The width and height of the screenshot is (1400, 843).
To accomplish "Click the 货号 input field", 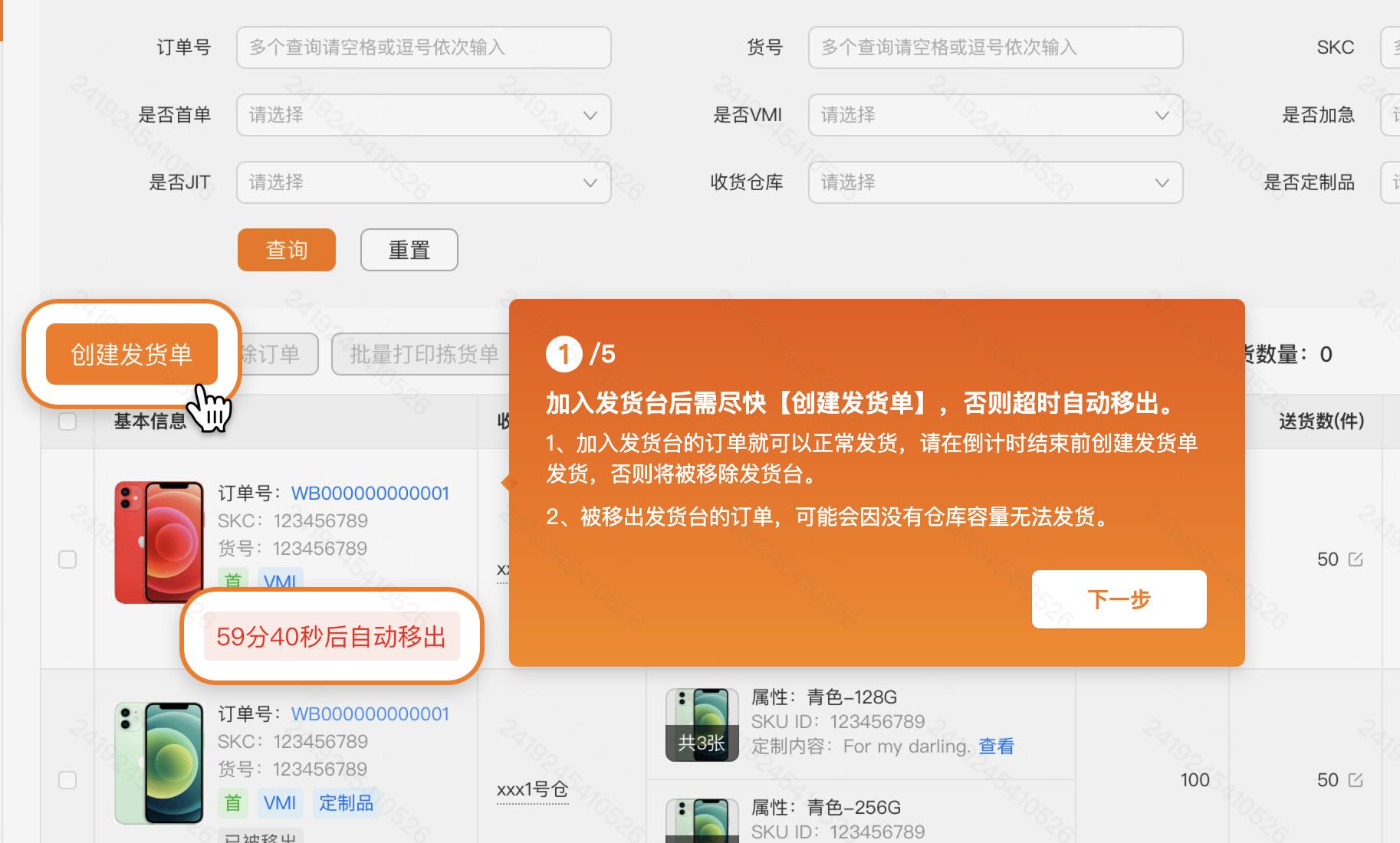I will 994,47.
